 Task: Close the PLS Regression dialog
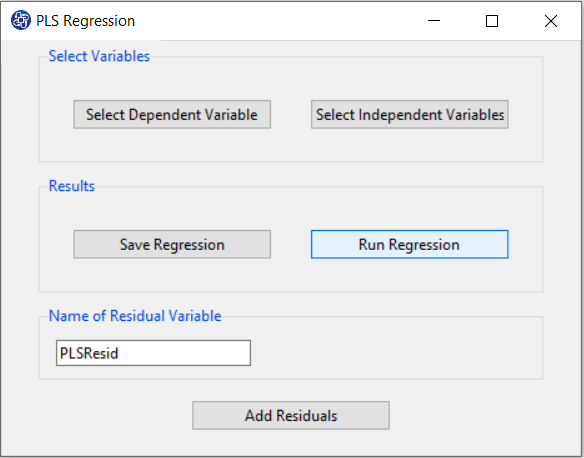coord(551,21)
